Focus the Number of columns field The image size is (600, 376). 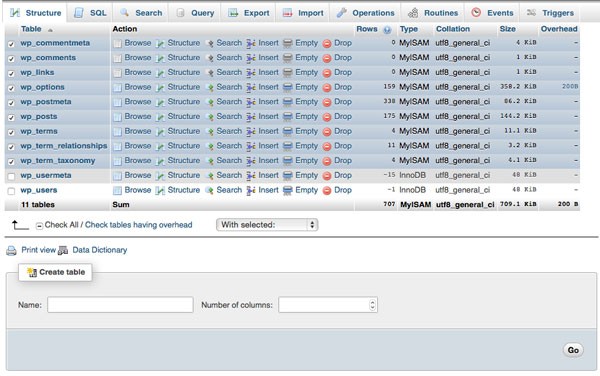tap(328, 305)
